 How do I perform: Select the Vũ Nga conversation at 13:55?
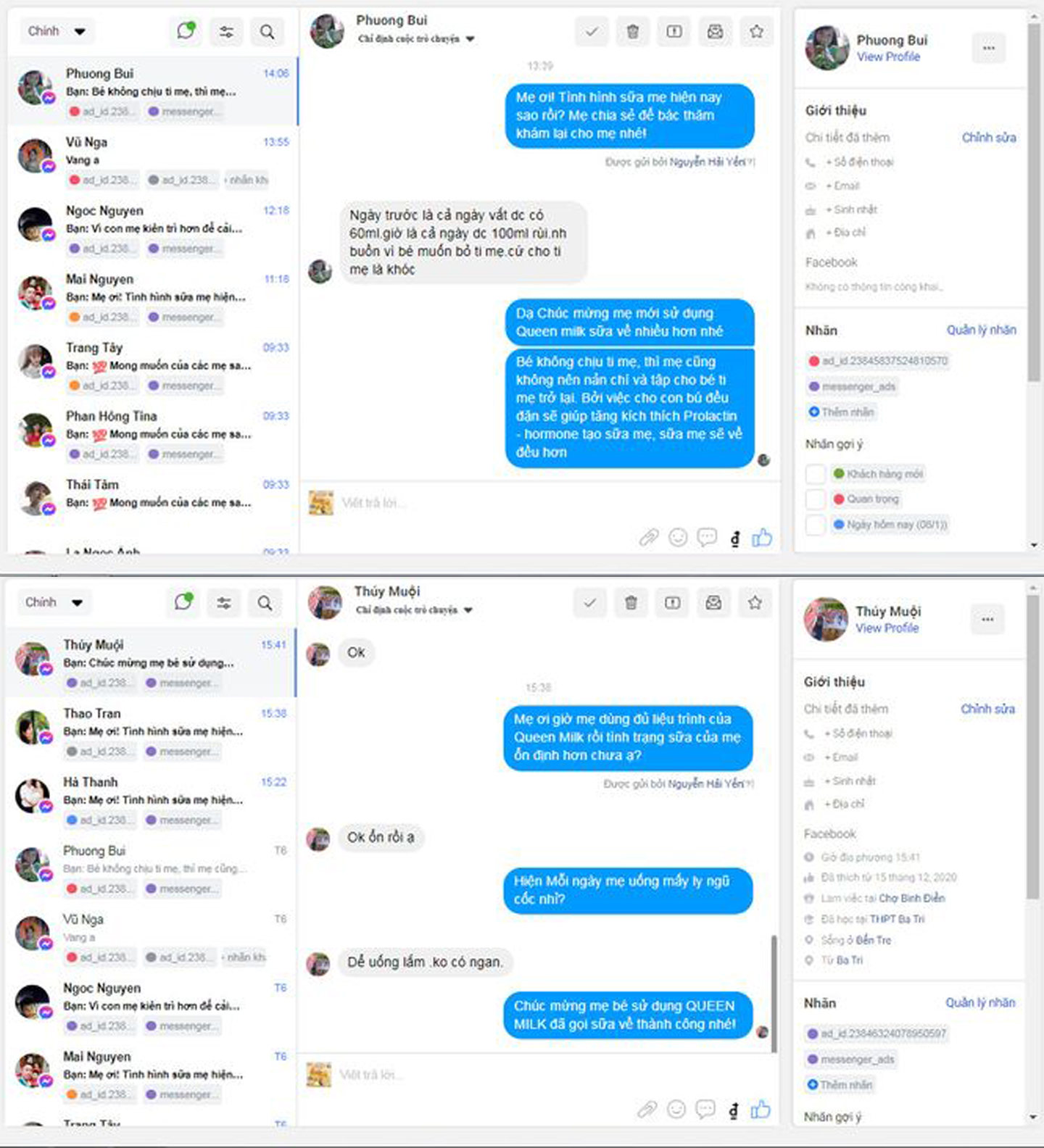point(153,160)
